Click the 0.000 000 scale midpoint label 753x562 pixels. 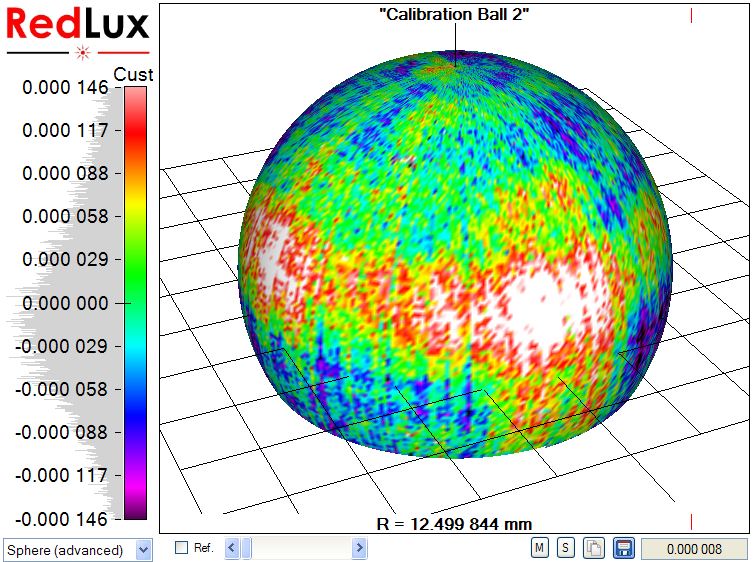(x=65, y=304)
